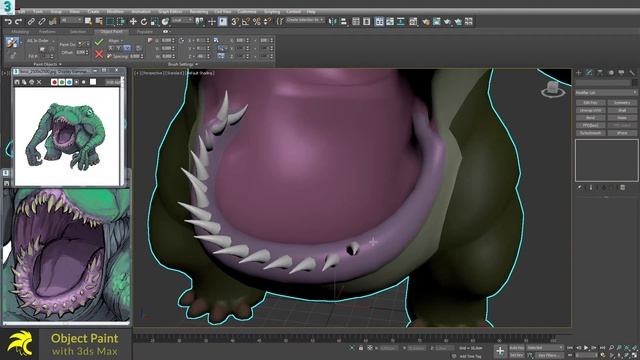Commit painted objects with green checkmark

tap(99, 42)
